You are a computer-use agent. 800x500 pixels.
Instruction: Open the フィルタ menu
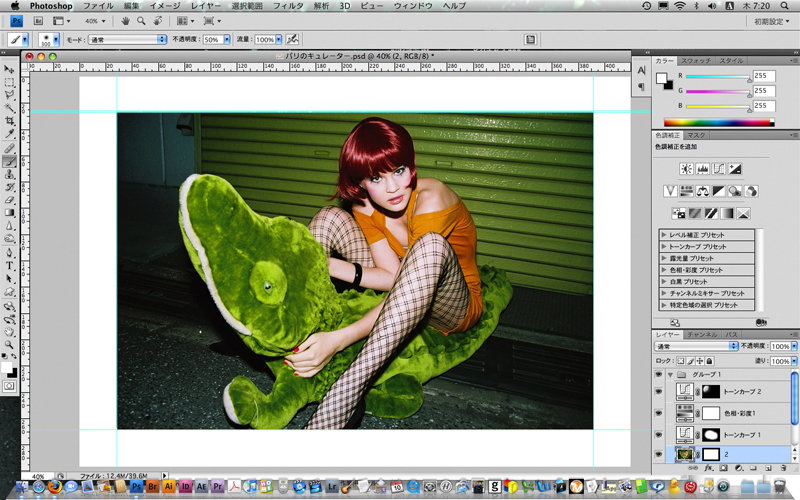click(288, 6)
